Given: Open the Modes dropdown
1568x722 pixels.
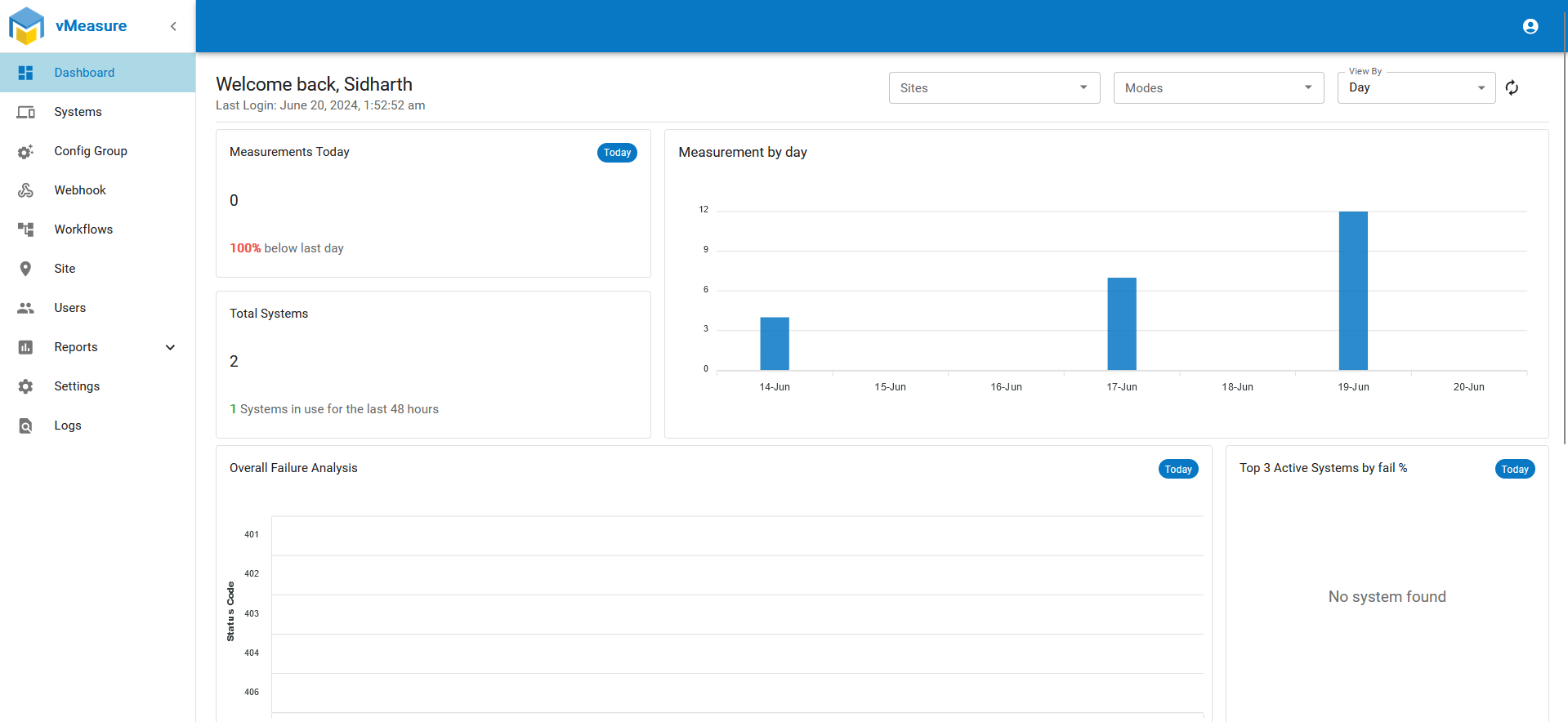Looking at the screenshot, I should coord(1219,88).
